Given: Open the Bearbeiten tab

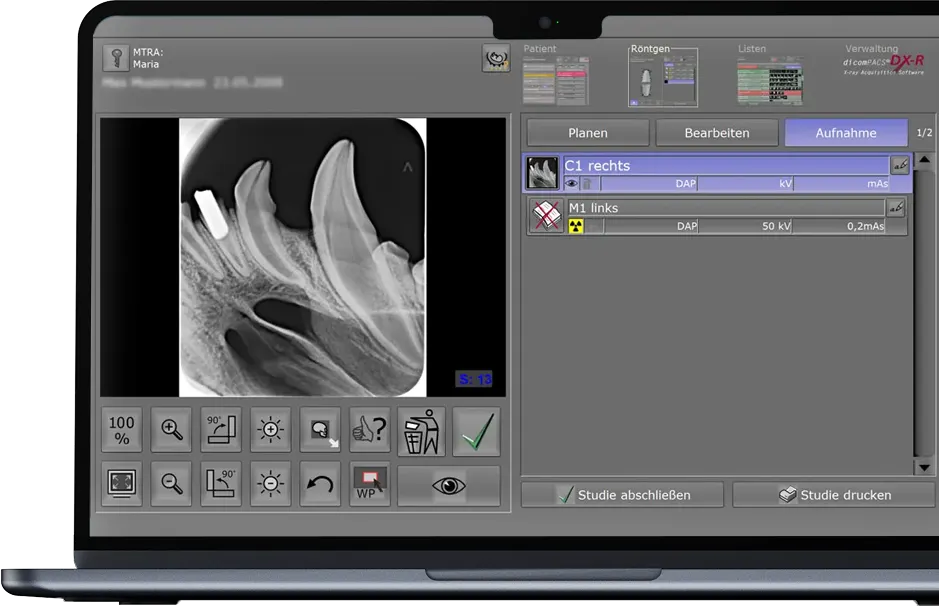Looking at the screenshot, I should pyautogui.click(x=716, y=133).
